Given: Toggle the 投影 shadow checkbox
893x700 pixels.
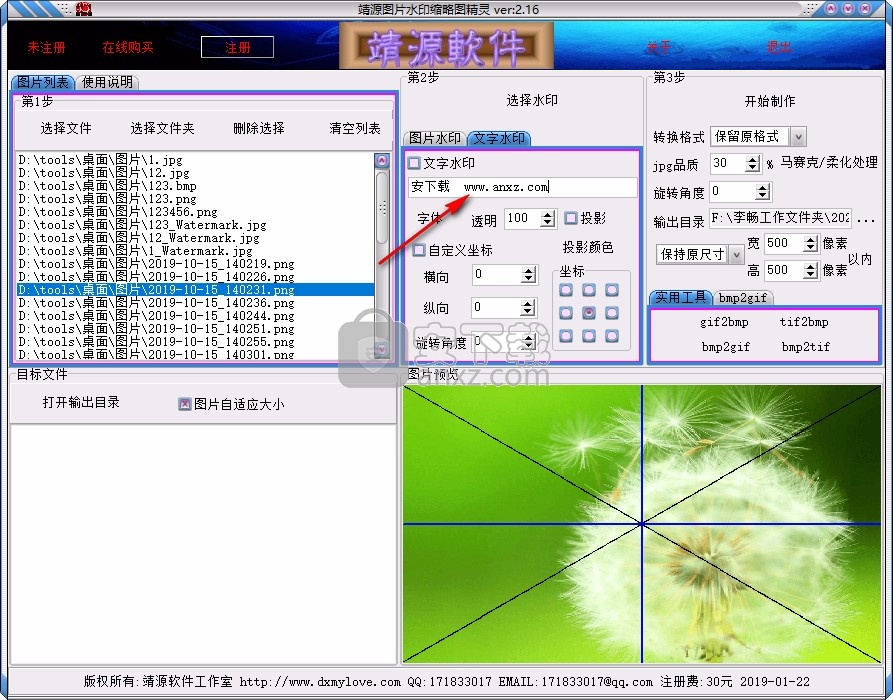Looking at the screenshot, I should pos(571,218).
